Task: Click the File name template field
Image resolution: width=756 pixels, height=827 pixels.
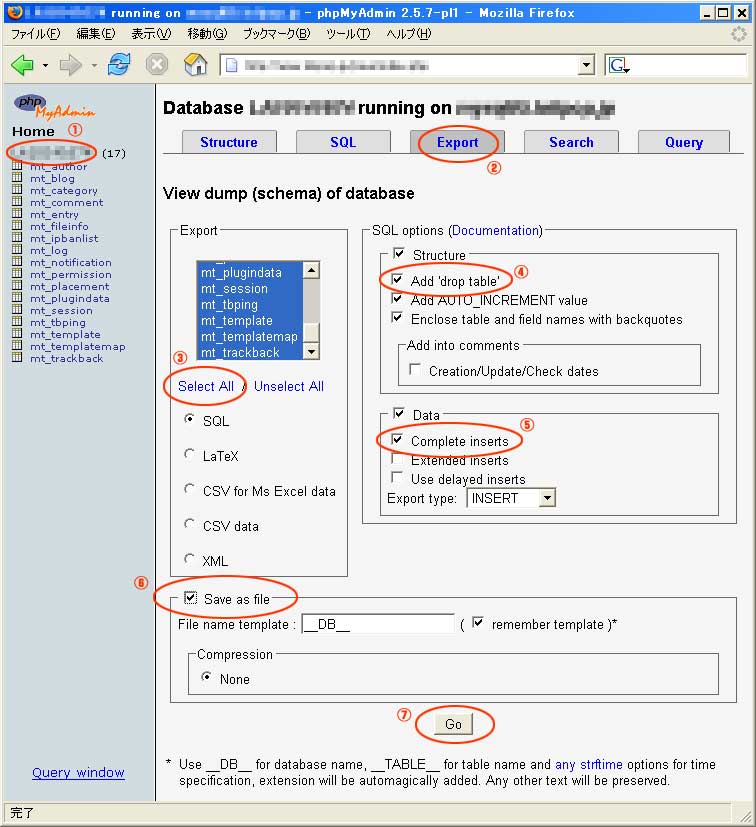Action: [378, 623]
